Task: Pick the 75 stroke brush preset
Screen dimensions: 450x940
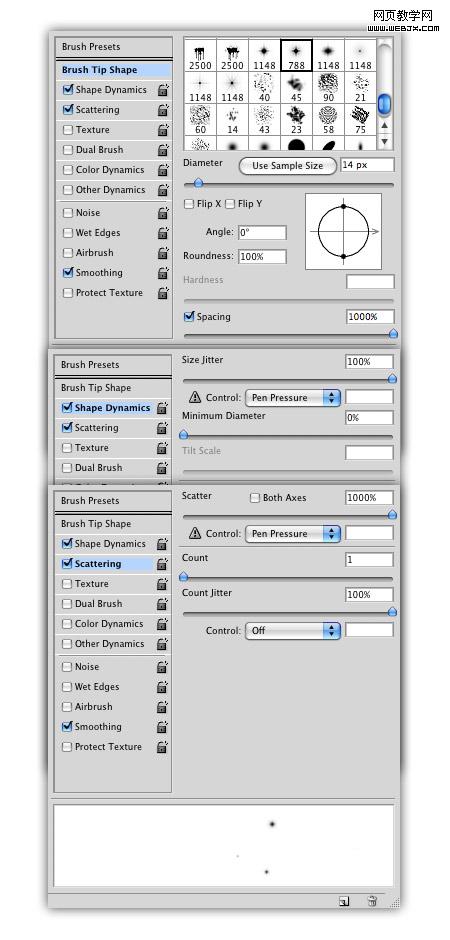Action: pyautogui.click(x=360, y=119)
